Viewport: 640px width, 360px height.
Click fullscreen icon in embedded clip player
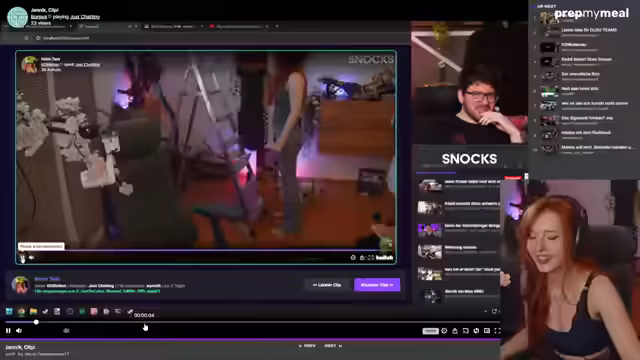[x=371, y=258]
